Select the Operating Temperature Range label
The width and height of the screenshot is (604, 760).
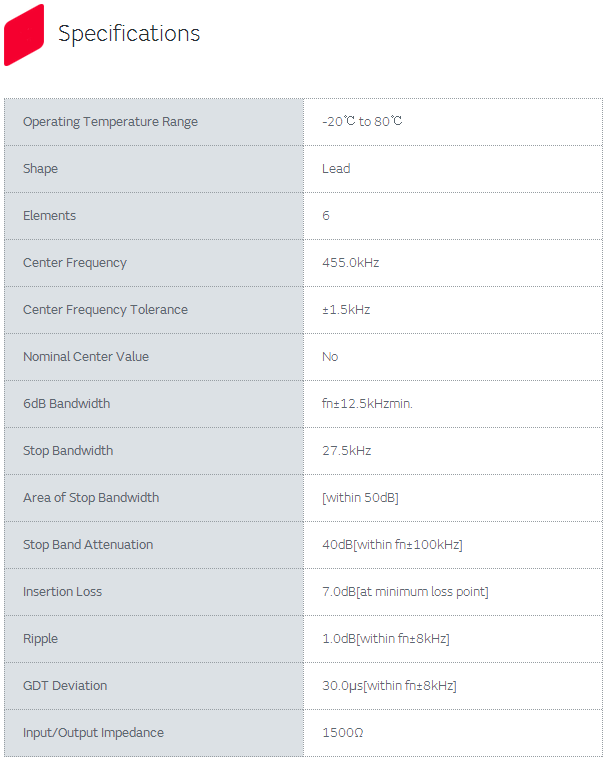110,122
